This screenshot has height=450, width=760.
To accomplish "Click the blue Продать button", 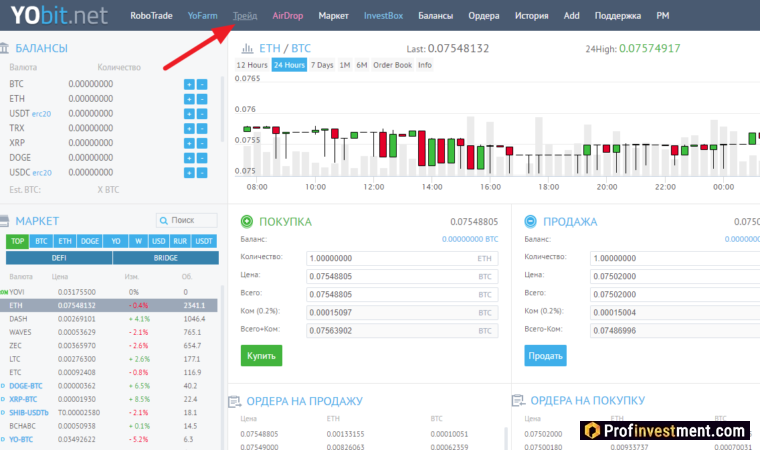I will coord(545,355).
